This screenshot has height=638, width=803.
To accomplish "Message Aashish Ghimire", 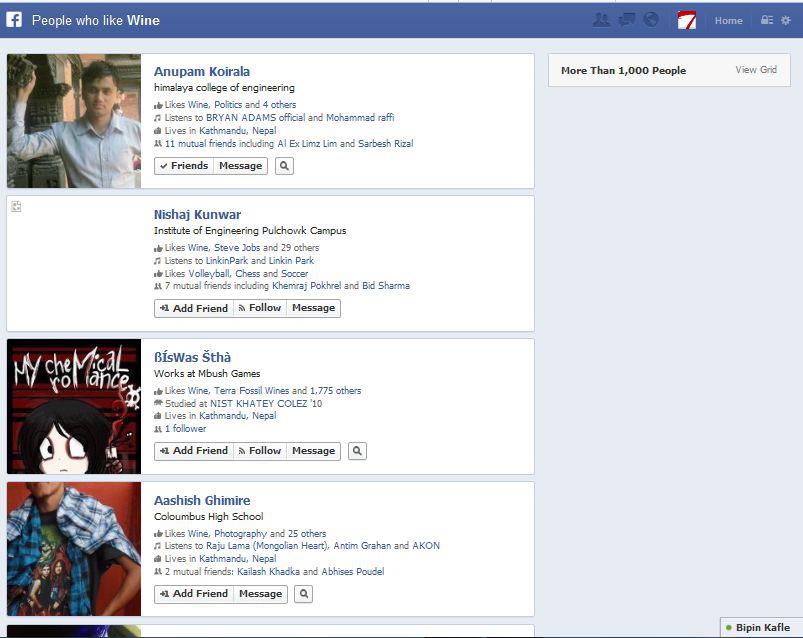I will [261, 594].
